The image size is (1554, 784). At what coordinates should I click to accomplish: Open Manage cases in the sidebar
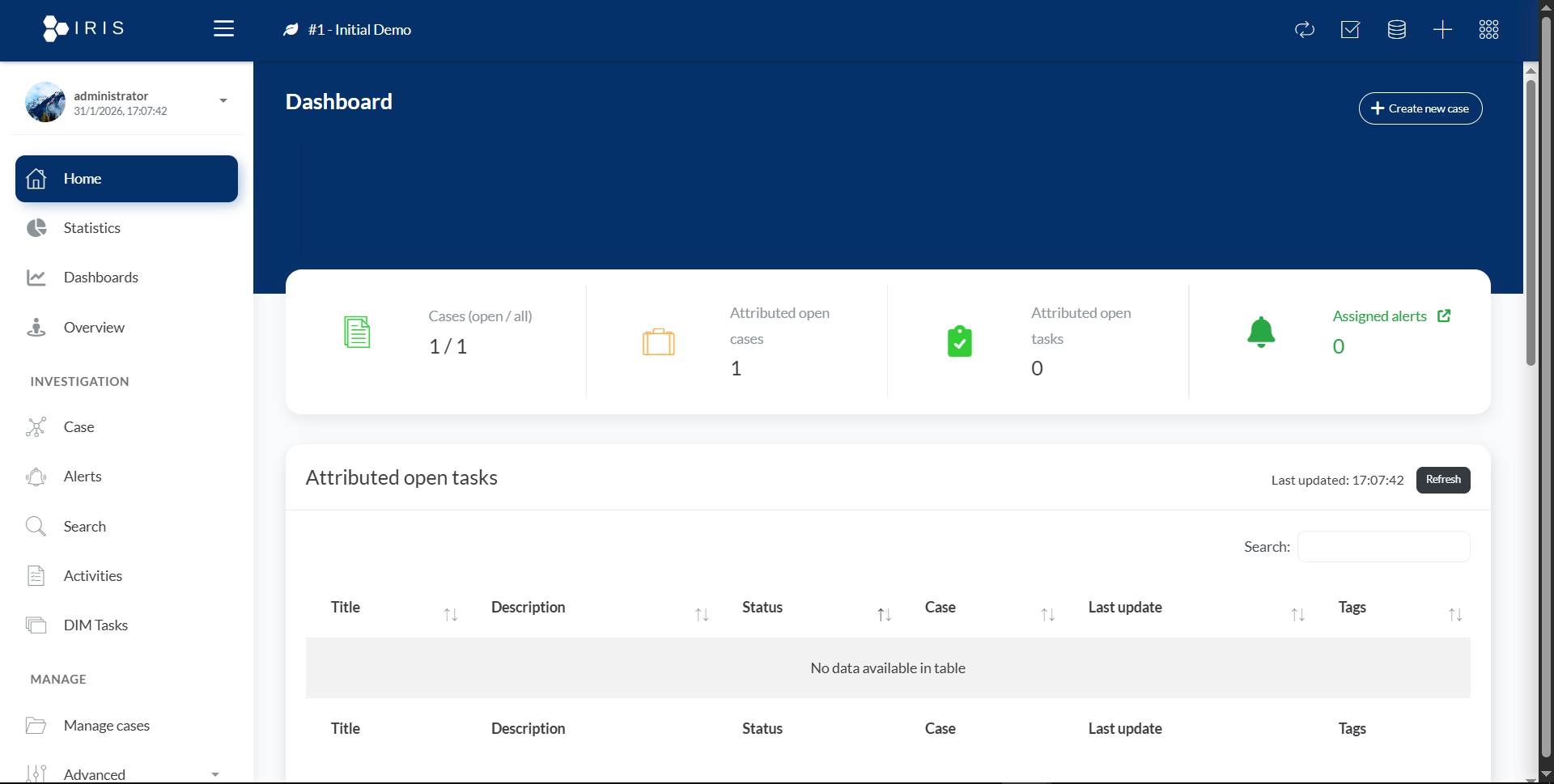point(106,726)
